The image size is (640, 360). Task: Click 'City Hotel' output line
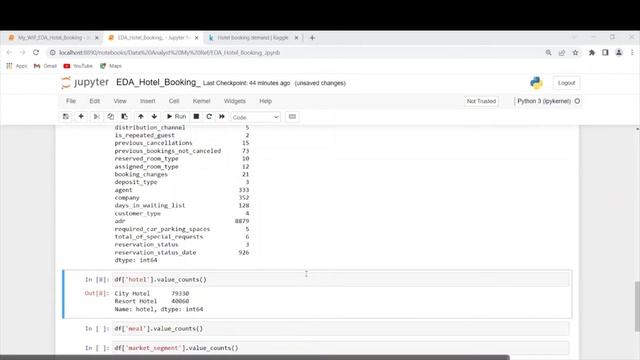pyautogui.click(x=152, y=293)
